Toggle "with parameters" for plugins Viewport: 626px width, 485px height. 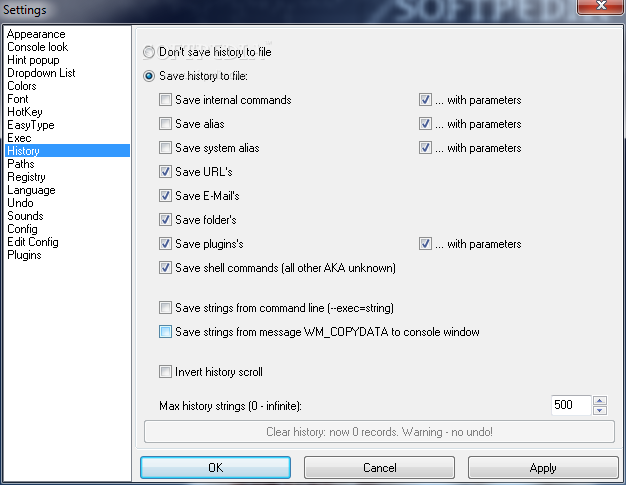pyautogui.click(x=425, y=243)
